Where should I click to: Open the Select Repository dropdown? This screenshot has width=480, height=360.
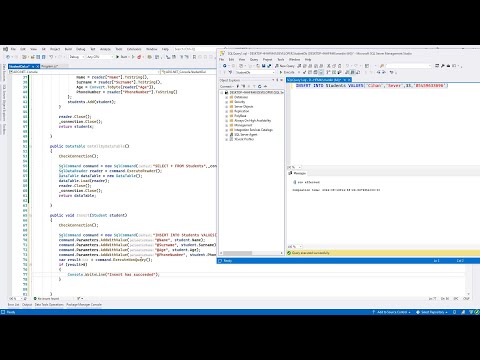point(432,312)
